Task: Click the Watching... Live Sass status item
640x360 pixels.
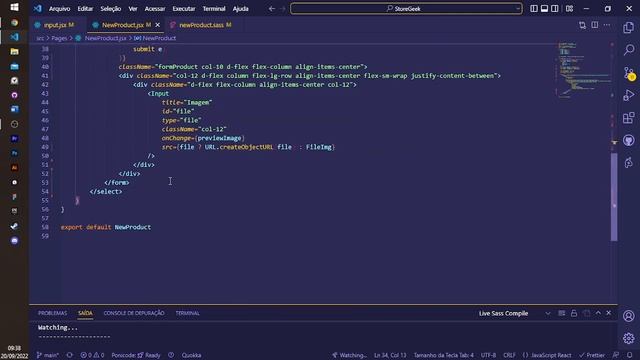Action: pos(349,355)
